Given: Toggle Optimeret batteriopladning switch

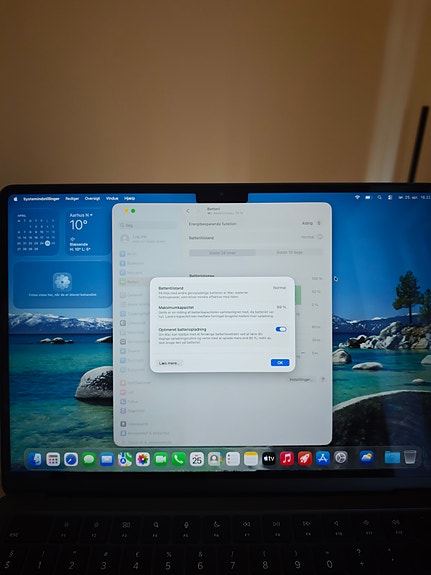Looking at the screenshot, I should pos(281,329).
